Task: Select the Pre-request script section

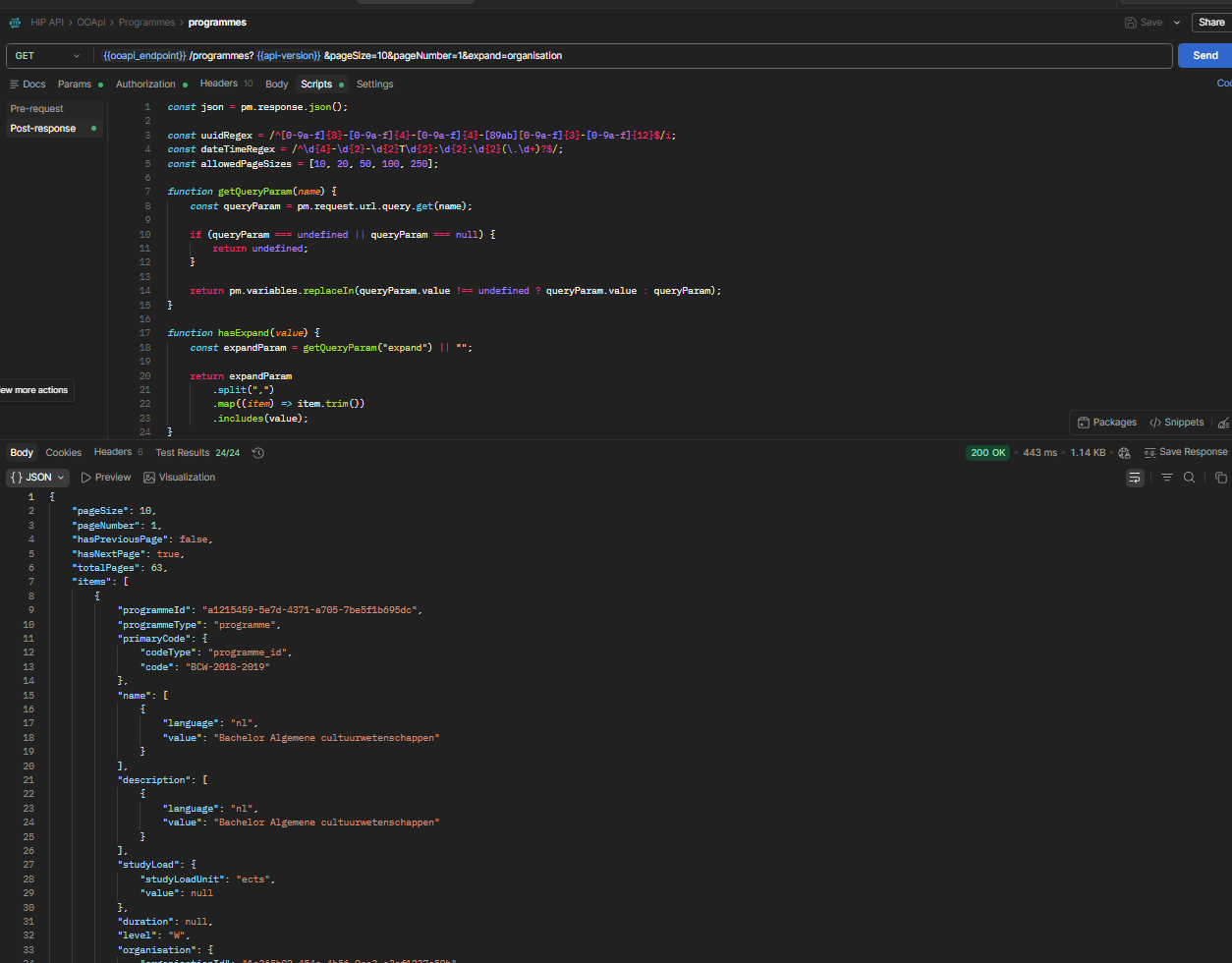Action: [36, 108]
